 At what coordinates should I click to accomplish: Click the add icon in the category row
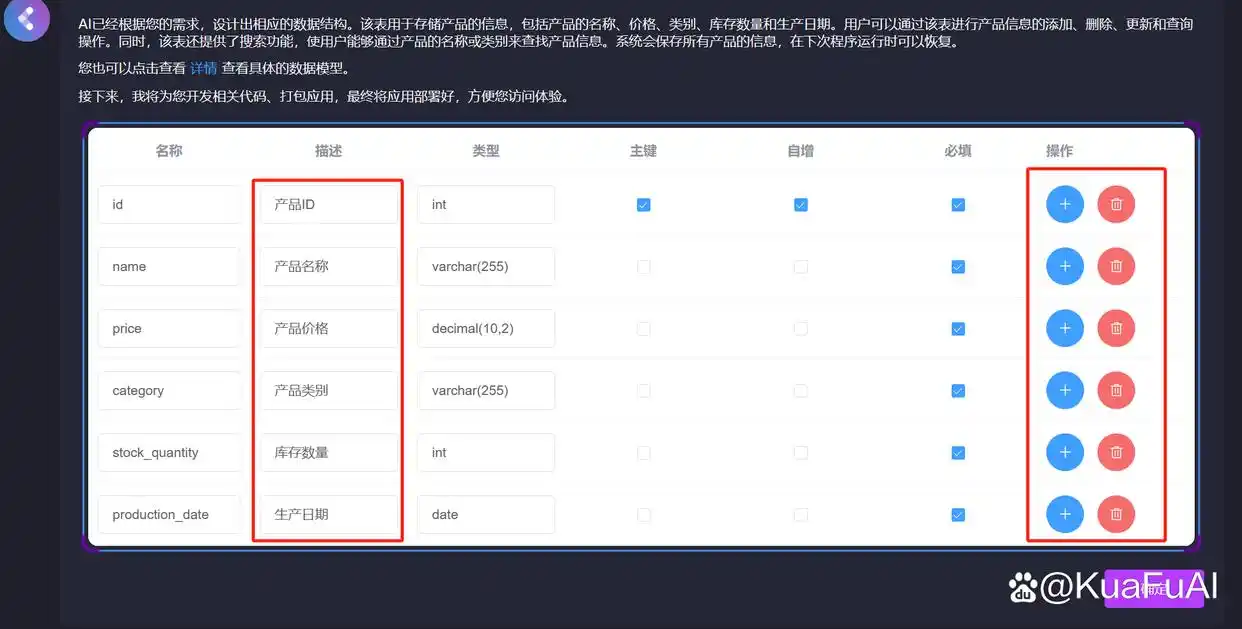click(x=1064, y=390)
